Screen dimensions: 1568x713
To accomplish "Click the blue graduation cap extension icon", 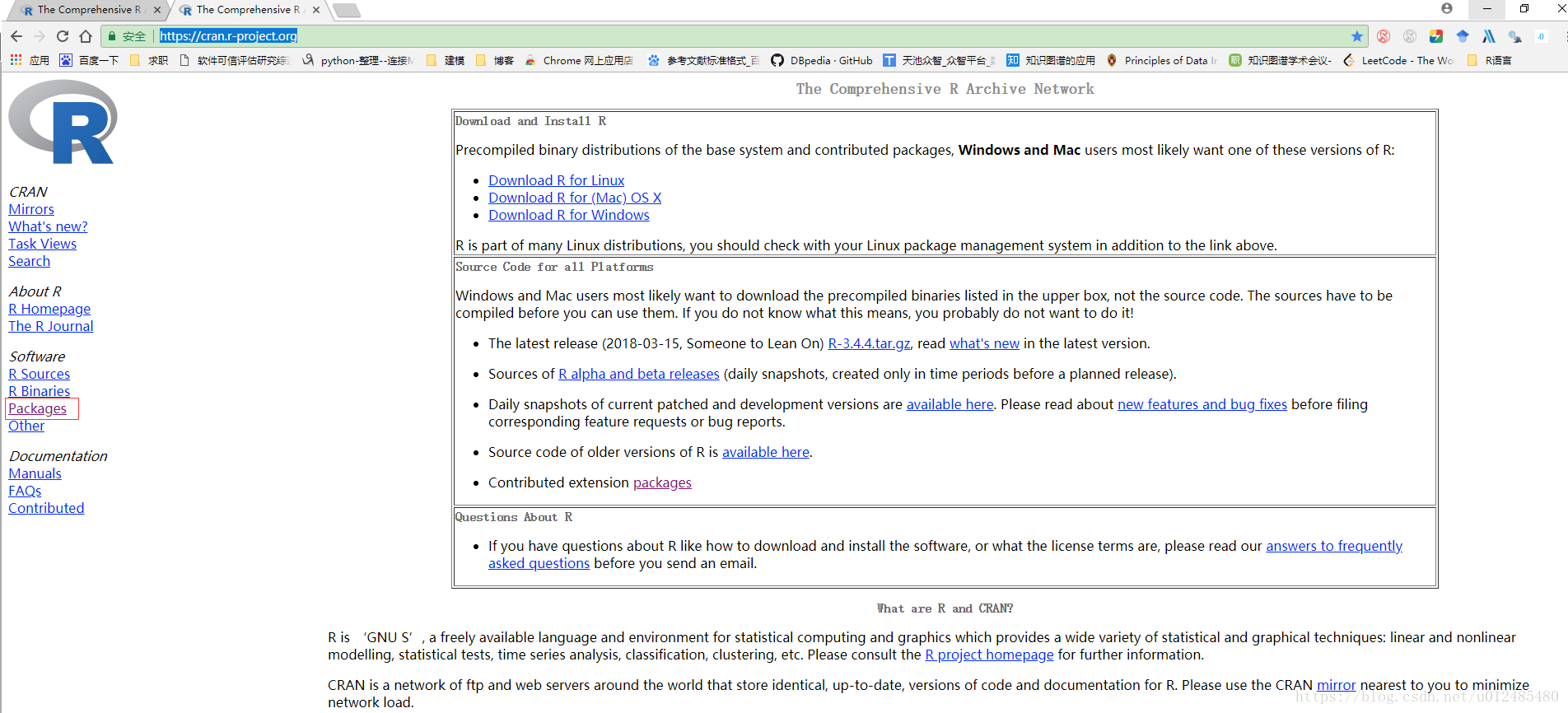I will [x=1463, y=36].
